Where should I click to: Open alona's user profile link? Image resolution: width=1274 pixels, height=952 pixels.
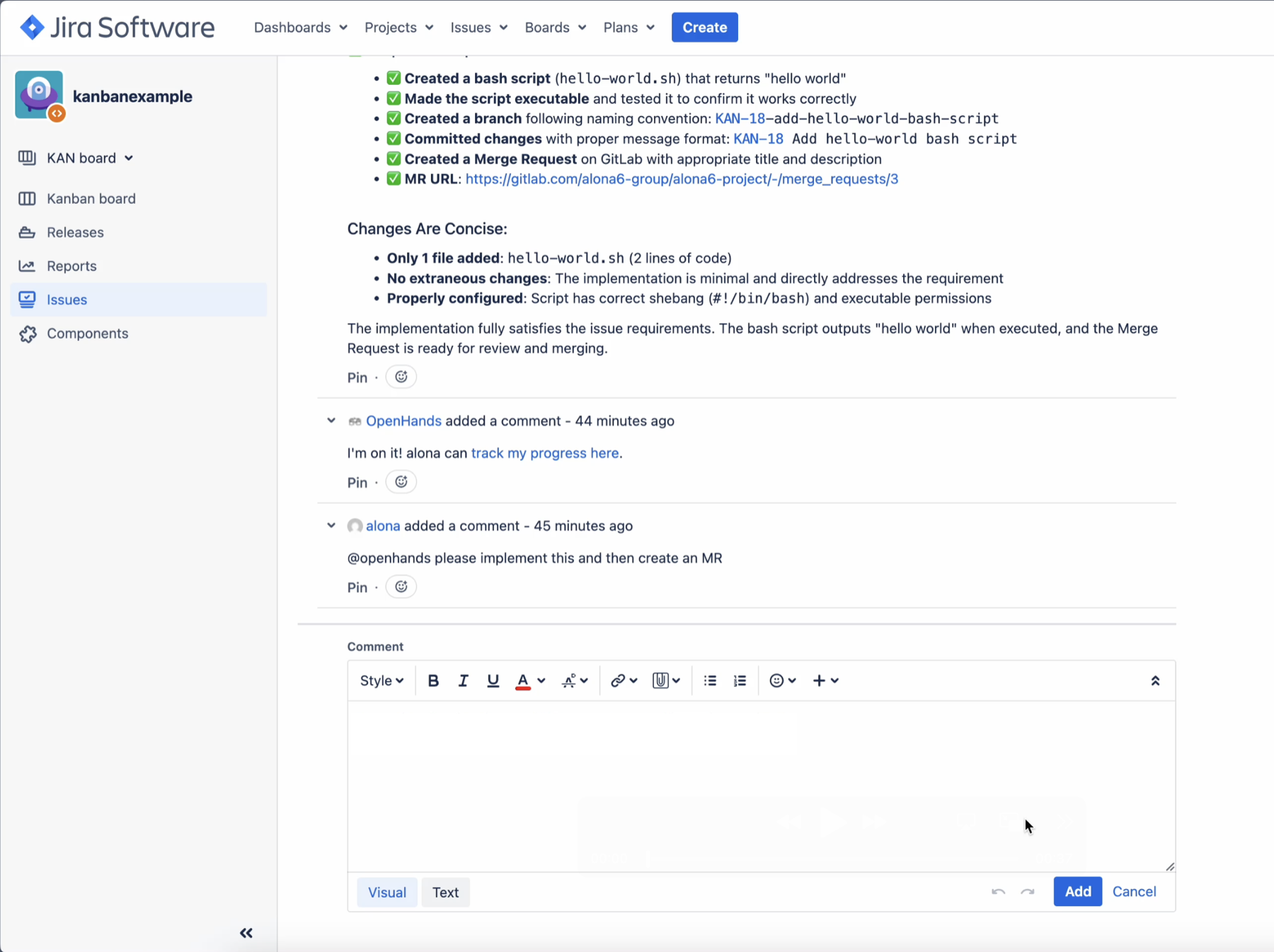tap(383, 526)
